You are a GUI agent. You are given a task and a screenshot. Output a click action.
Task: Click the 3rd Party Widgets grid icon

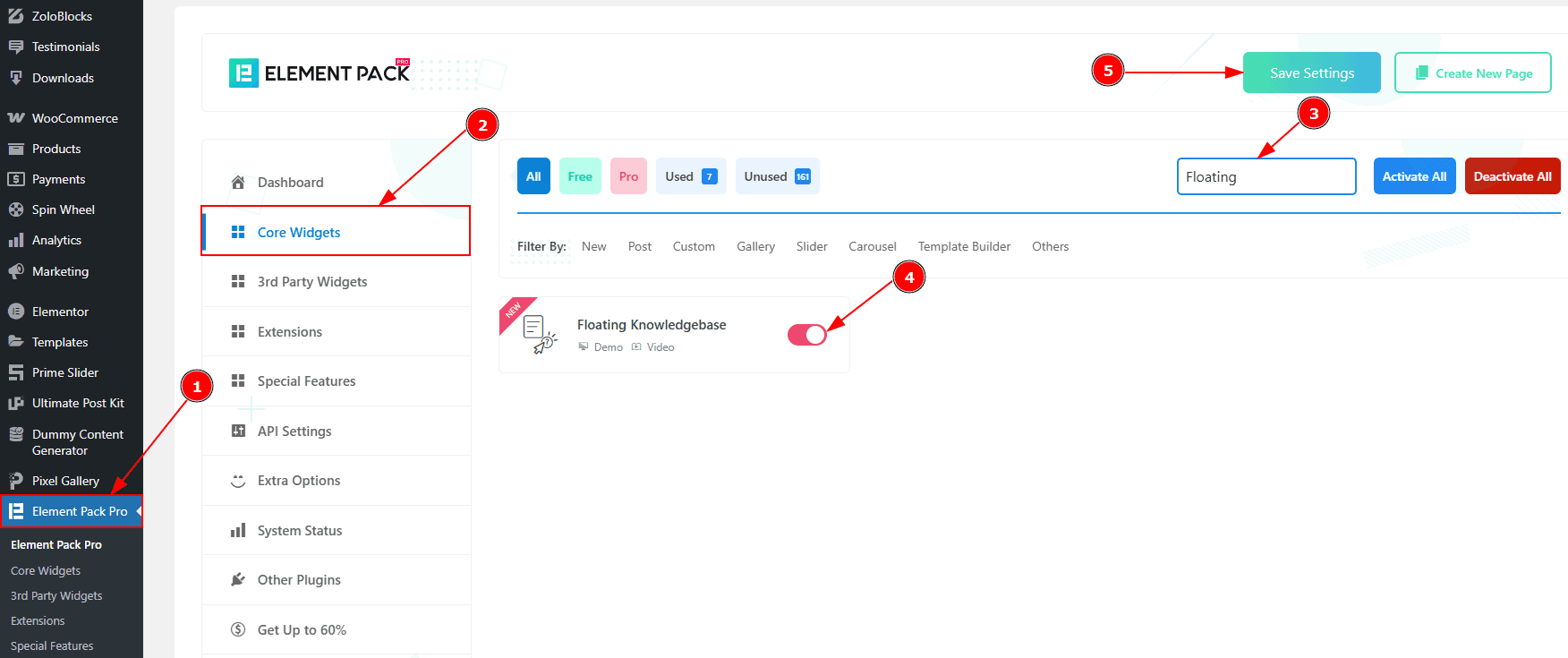click(x=238, y=281)
